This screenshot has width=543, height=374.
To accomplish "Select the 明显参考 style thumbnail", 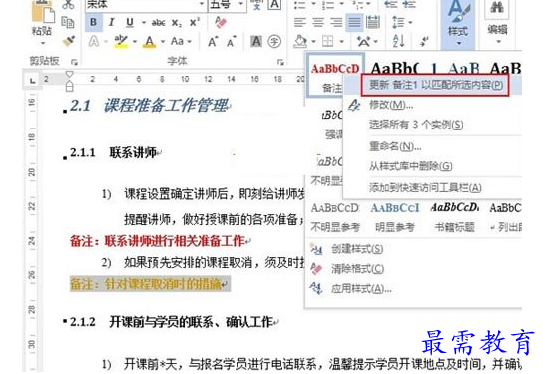I will [x=395, y=217].
